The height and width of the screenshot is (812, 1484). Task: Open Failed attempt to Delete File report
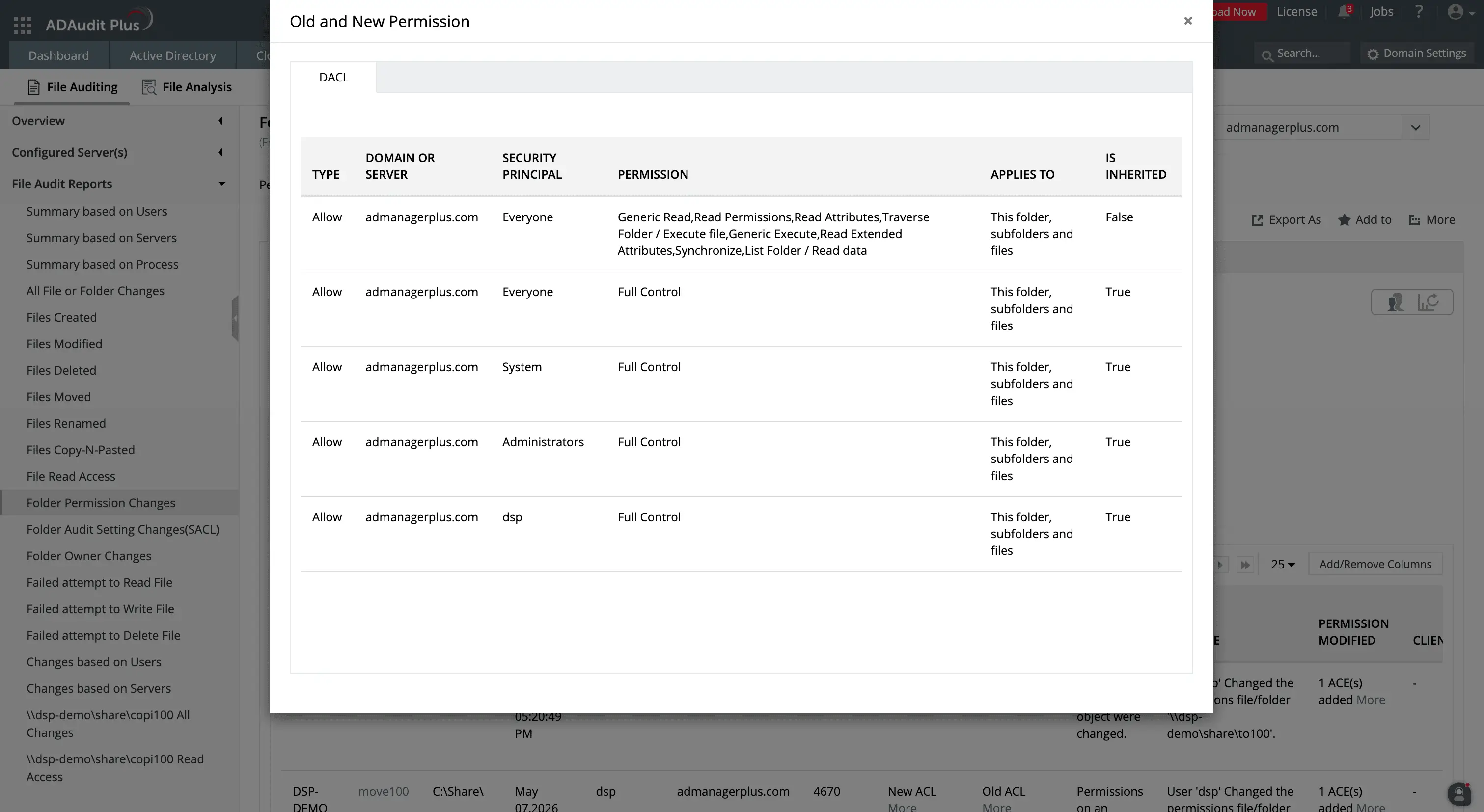tap(103, 635)
